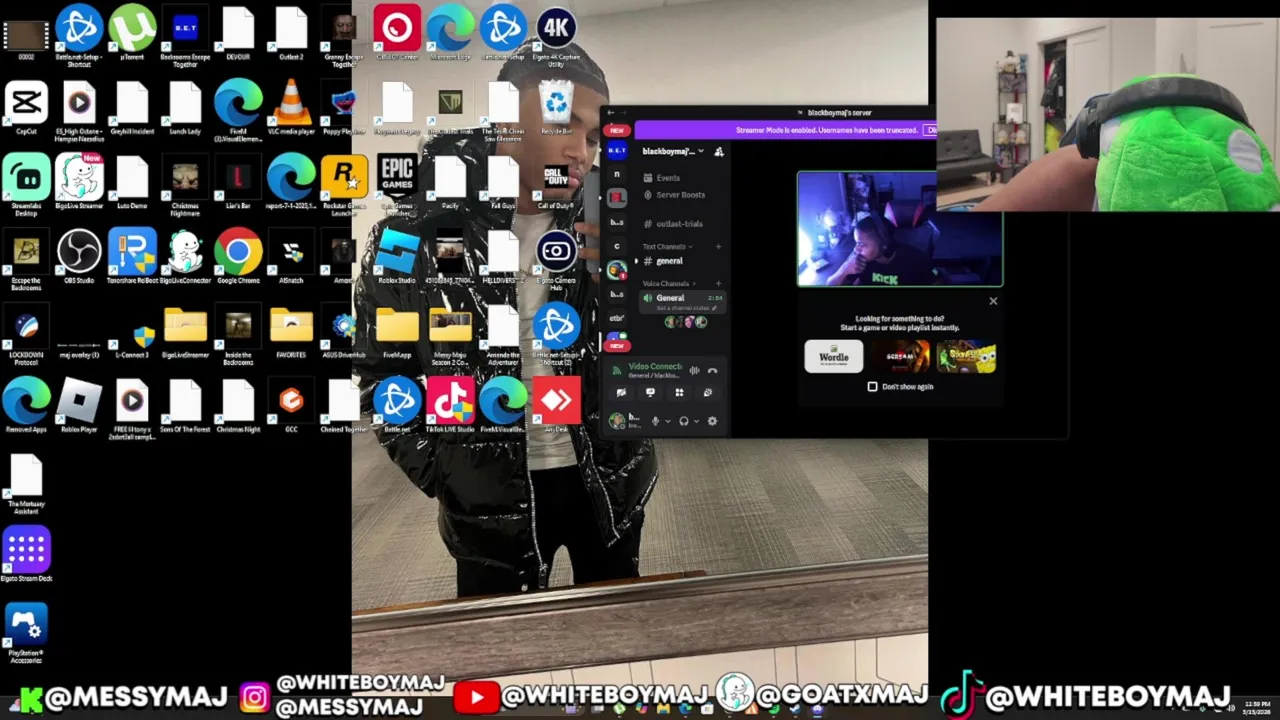Start the Wordle activity
Viewport: 1280px width, 720px height.
[x=834, y=356]
